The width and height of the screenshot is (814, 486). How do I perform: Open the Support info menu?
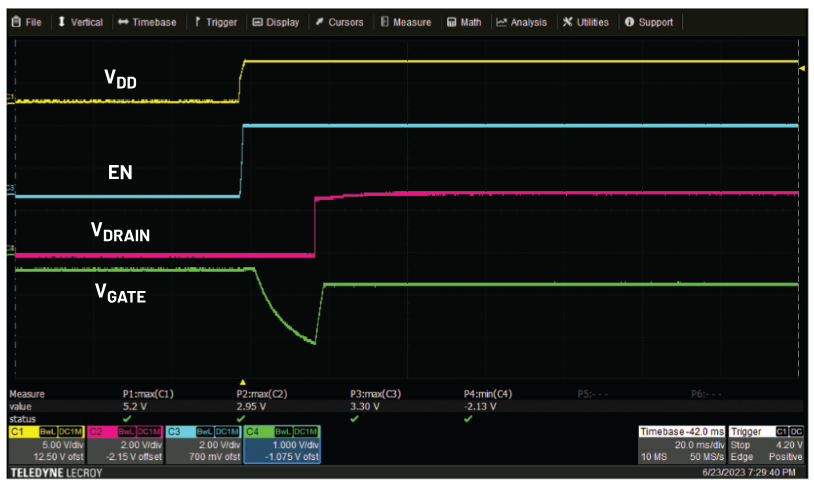648,22
